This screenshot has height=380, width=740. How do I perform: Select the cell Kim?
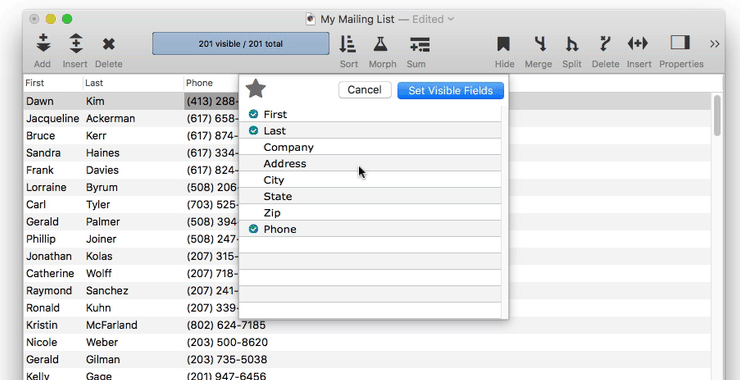[95, 101]
